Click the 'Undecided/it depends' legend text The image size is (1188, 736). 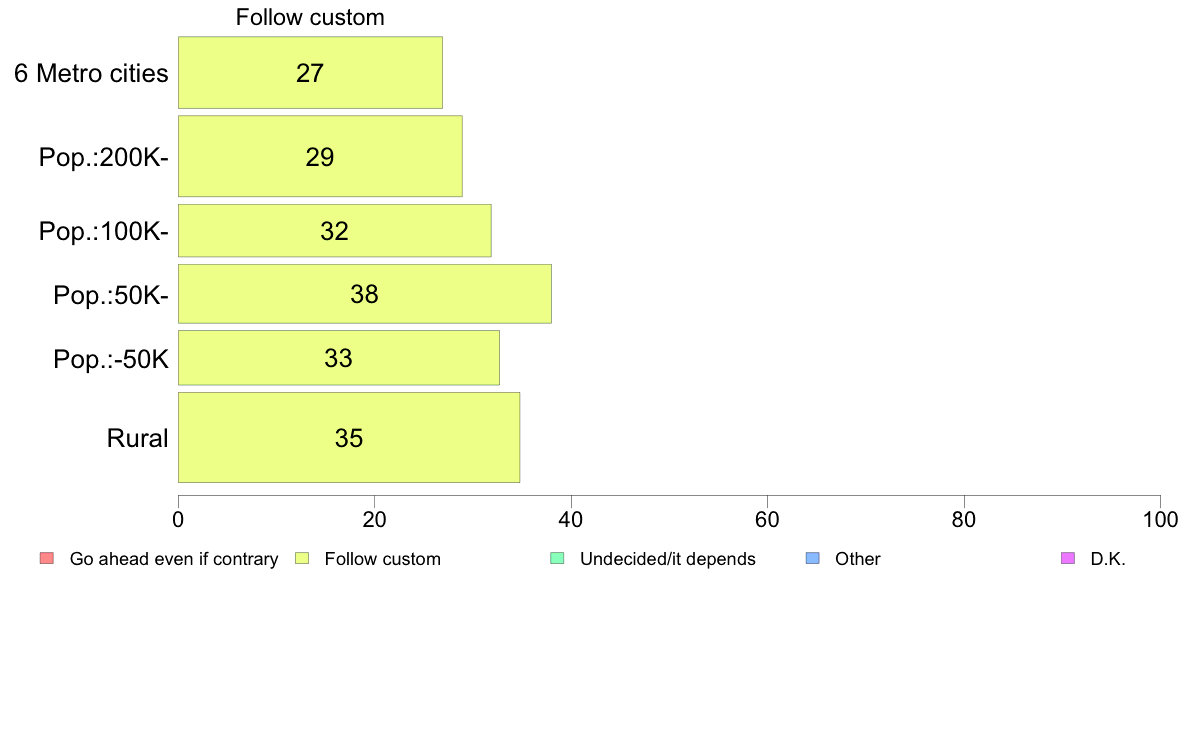coord(668,559)
